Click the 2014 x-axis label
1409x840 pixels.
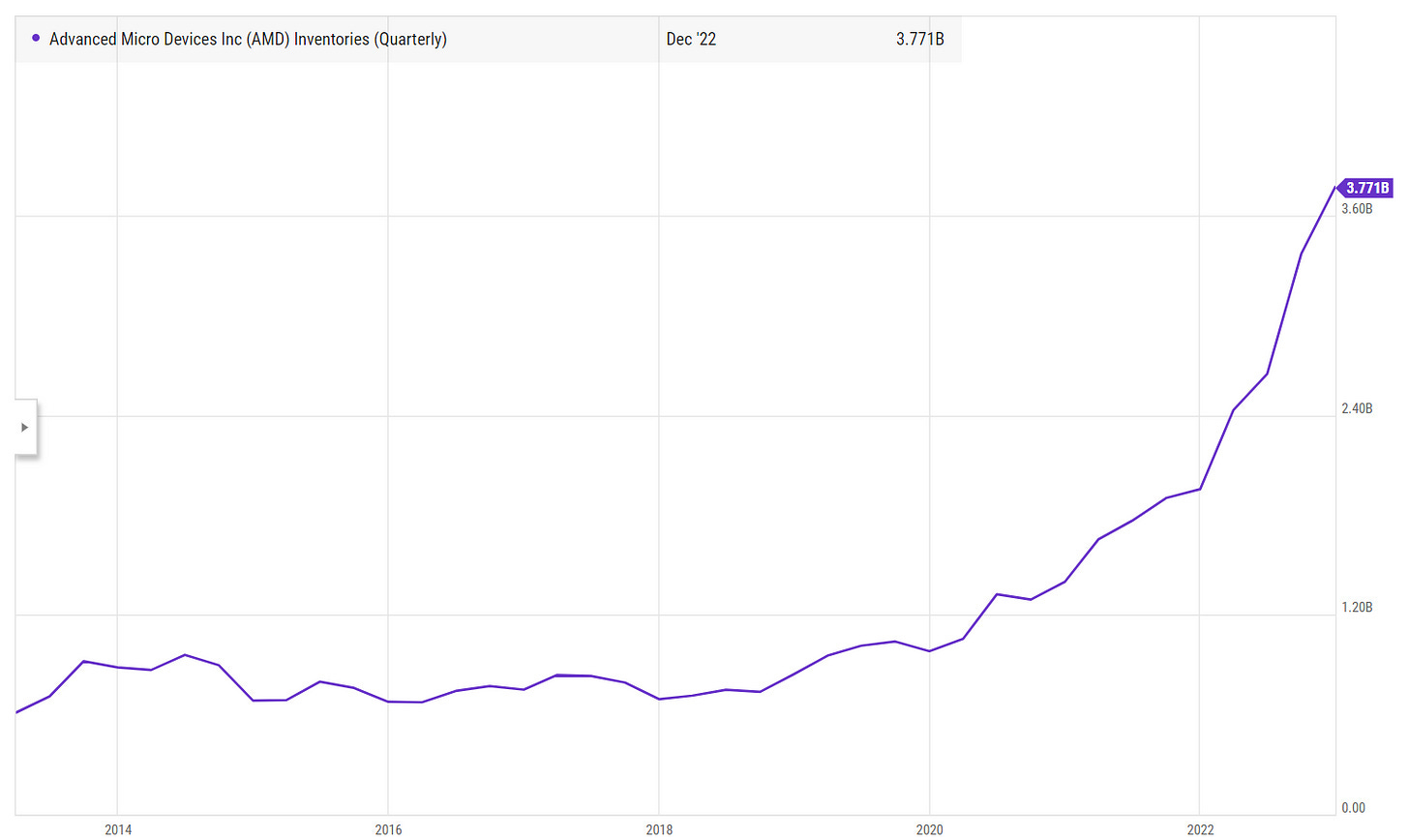[118, 830]
